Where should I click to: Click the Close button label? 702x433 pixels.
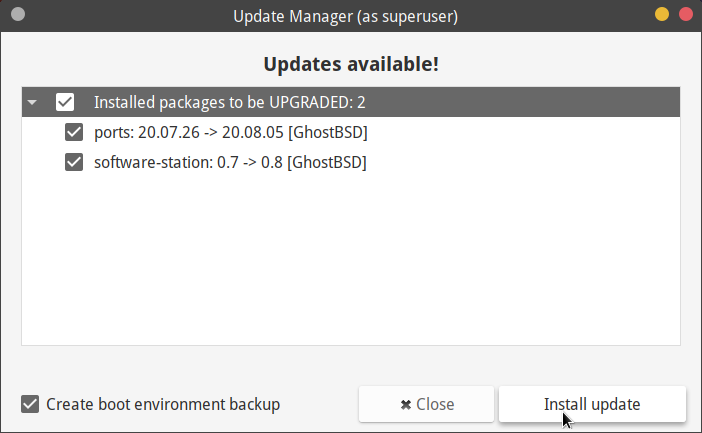(435, 405)
